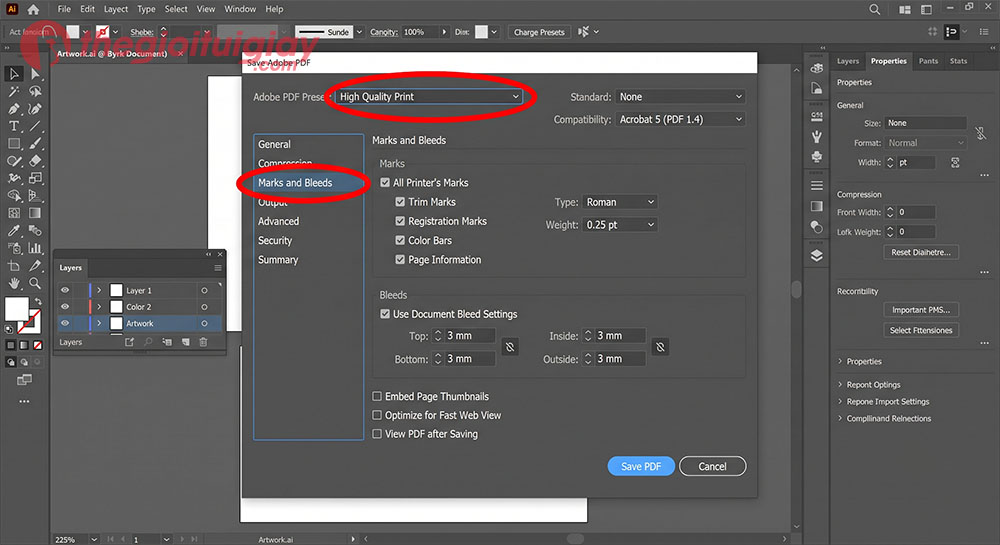Select the Line Segment tool
The image size is (1000, 545).
35,126
